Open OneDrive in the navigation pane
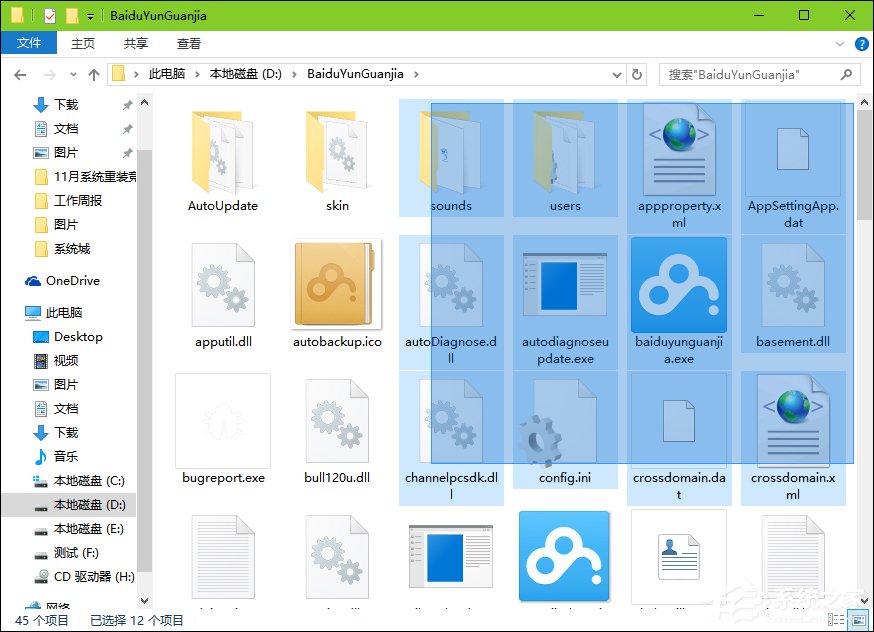 pyautogui.click(x=74, y=281)
